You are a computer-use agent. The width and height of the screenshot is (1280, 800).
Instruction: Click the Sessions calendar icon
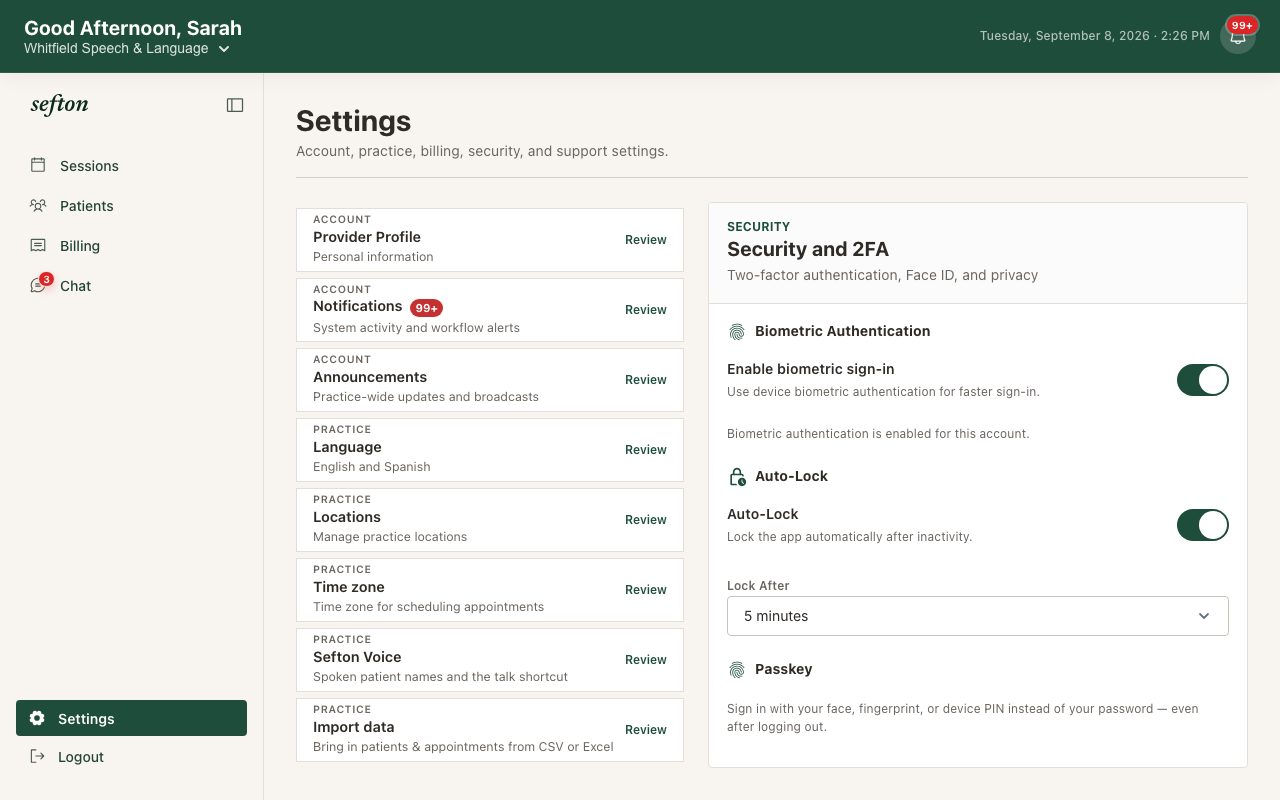(x=38, y=165)
